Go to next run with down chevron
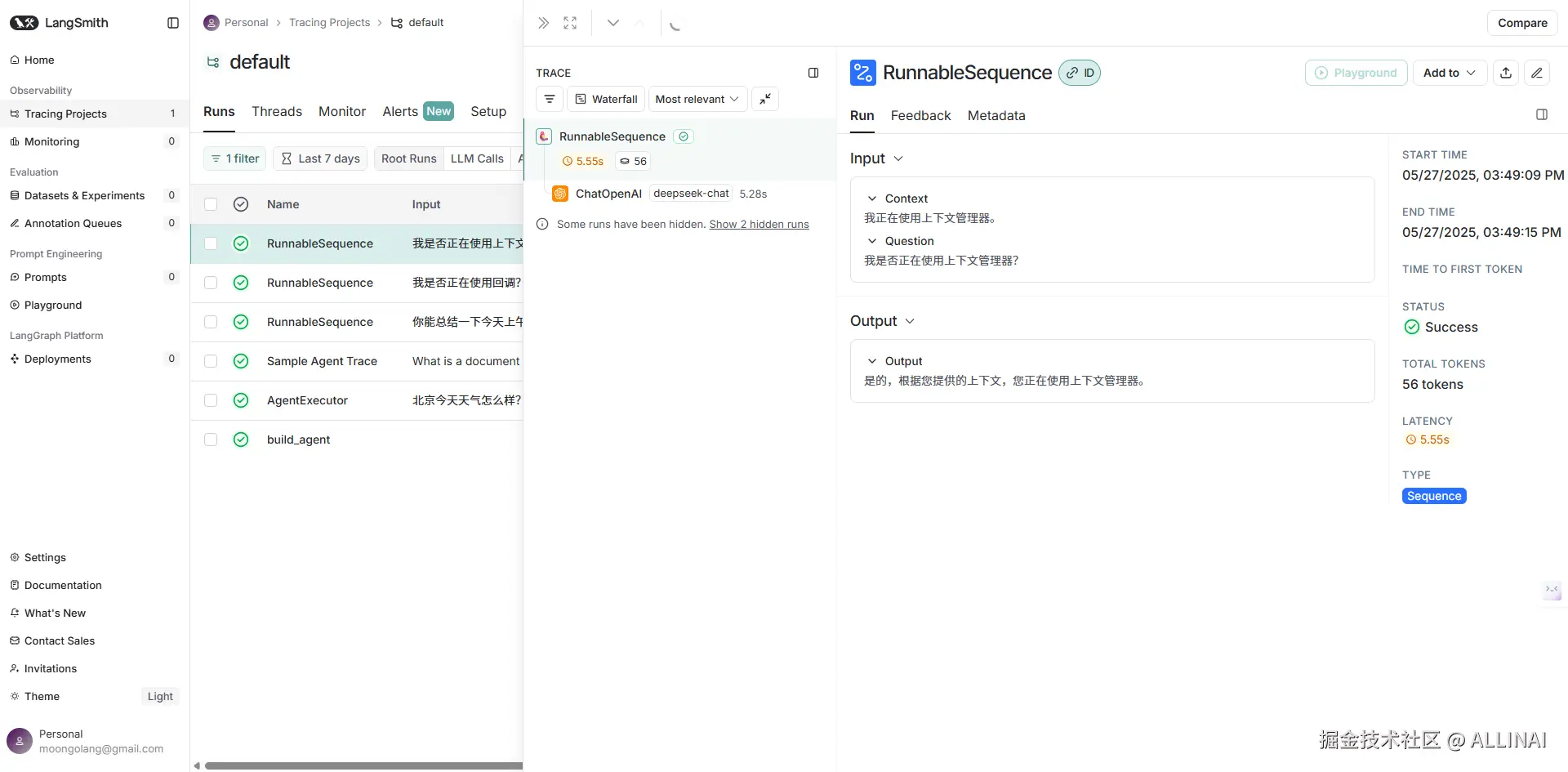 point(613,23)
